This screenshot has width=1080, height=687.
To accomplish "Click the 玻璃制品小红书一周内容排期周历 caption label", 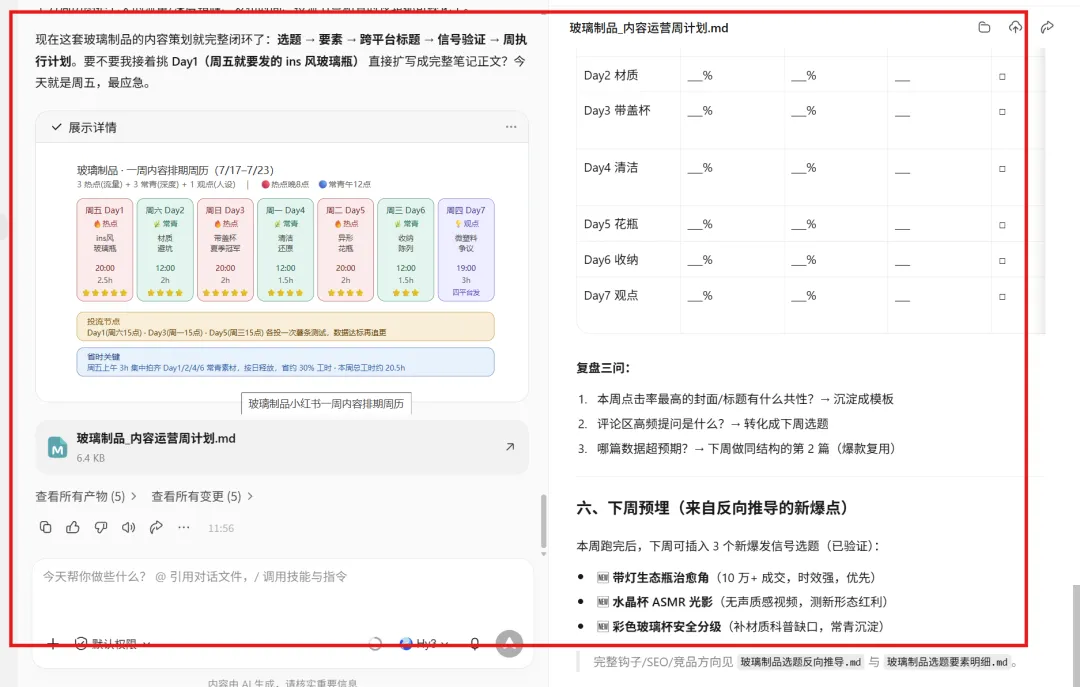I will (326, 404).
